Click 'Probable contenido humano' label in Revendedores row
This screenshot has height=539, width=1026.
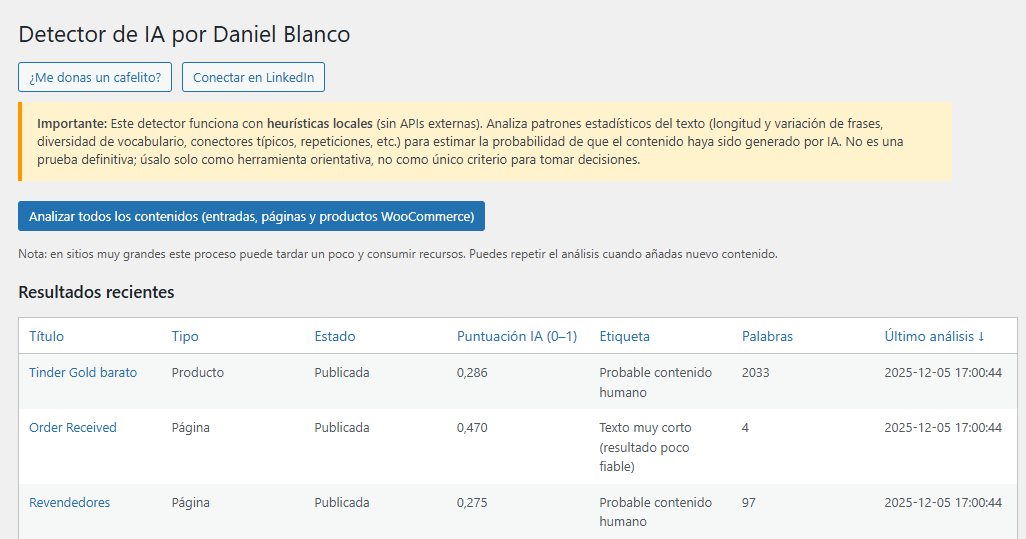click(x=656, y=512)
